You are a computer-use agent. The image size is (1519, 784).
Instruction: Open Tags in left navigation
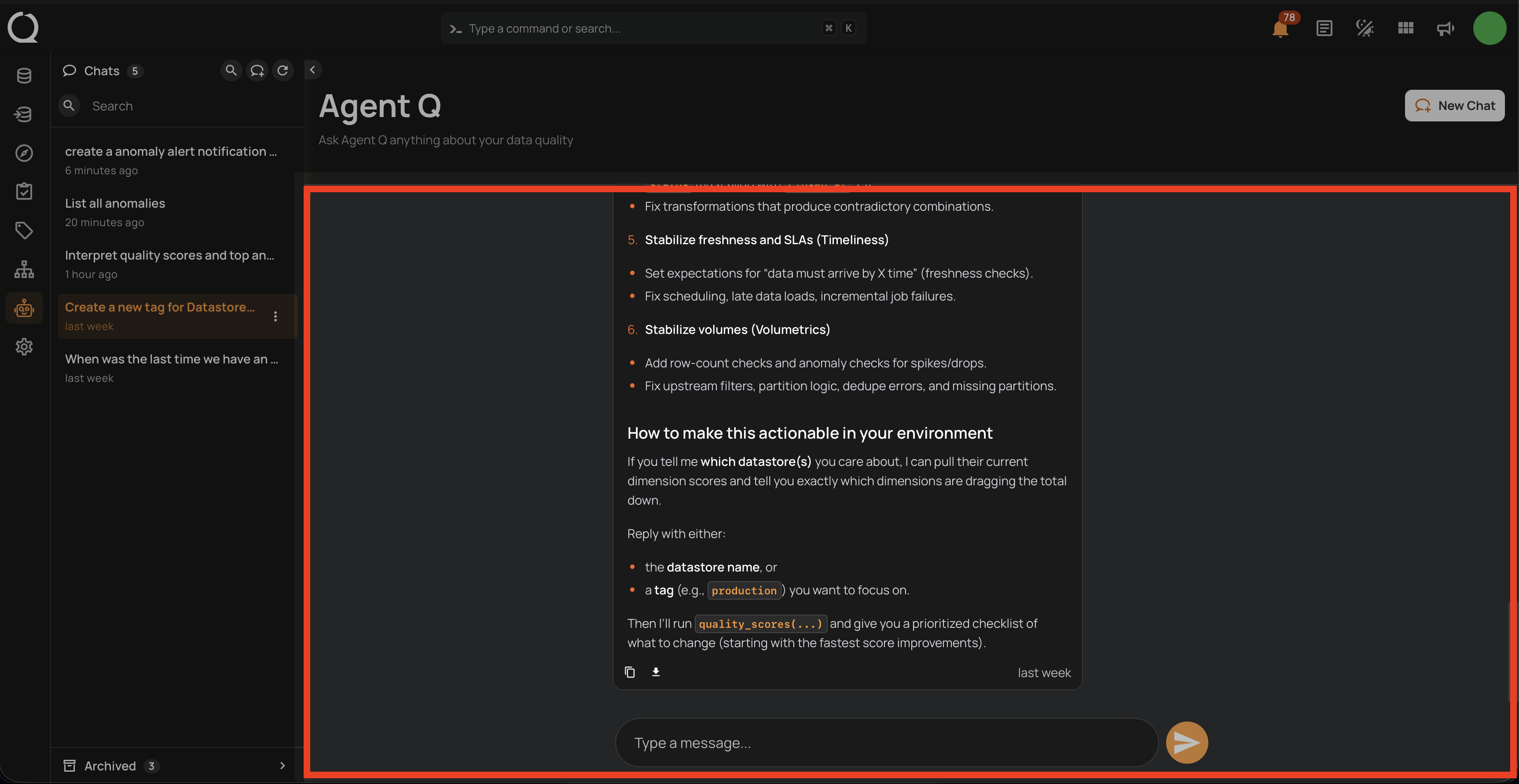click(x=24, y=231)
